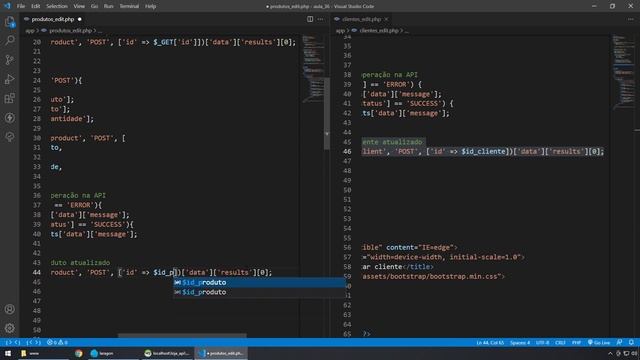Viewport: 640px width, 360px height.
Task: Close the clientes_edit.php tab
Action: (386, 19)
